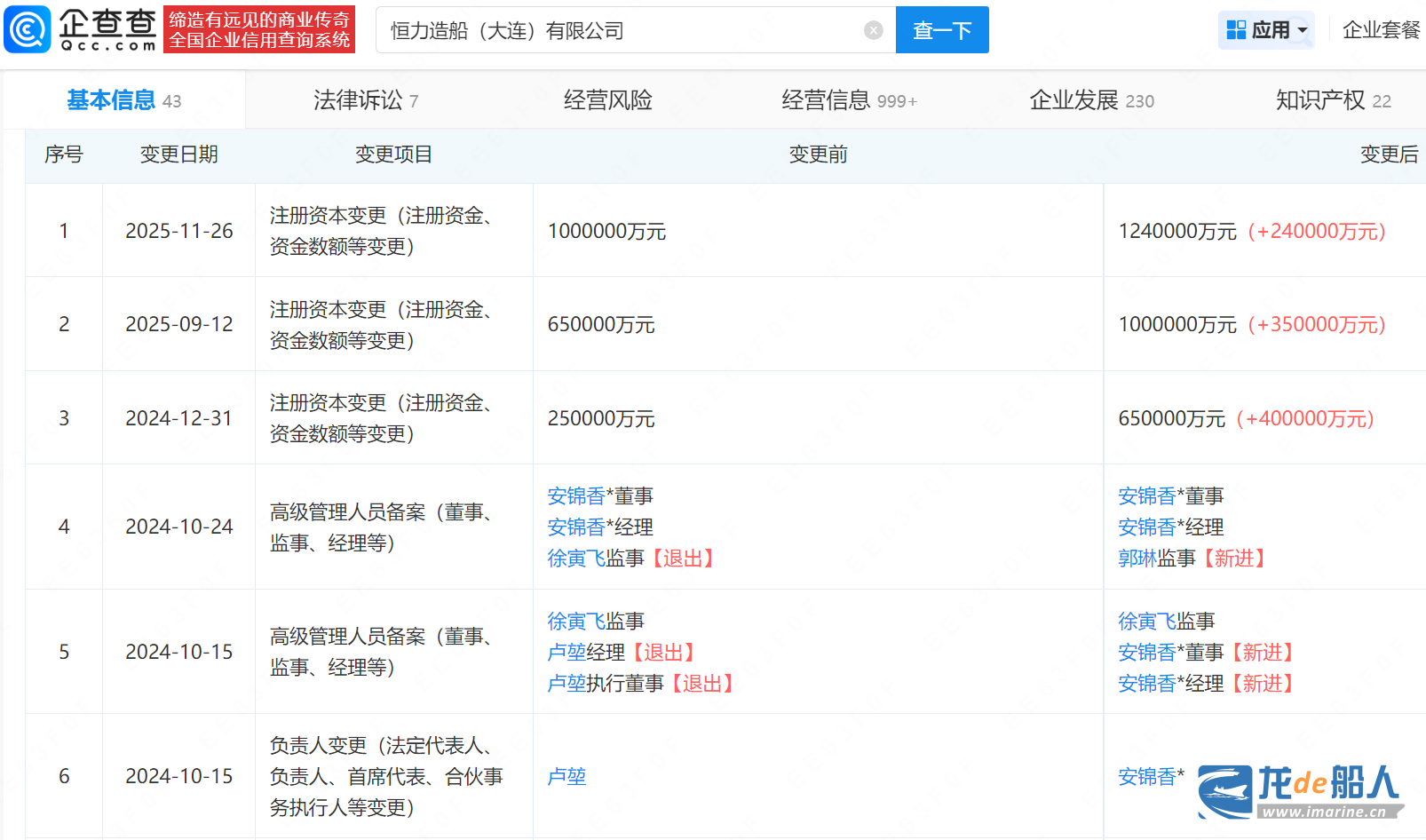Open the 企业套餐 menu
1426x840 pixels.
coord(1381,30)
